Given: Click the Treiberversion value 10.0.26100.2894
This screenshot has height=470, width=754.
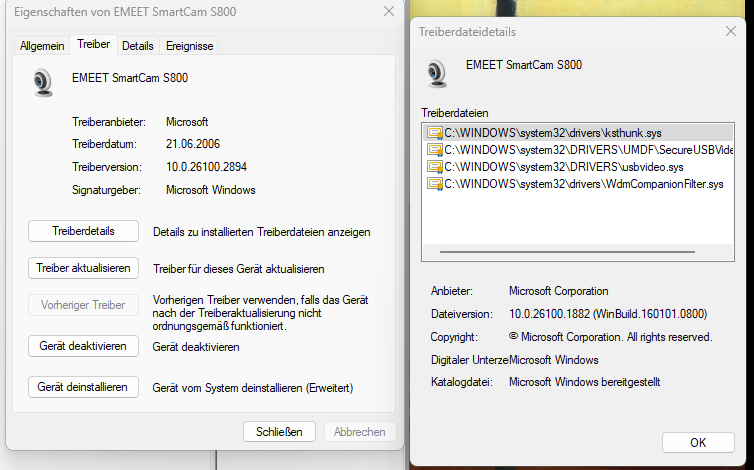Looking at the screenshot, I should (x=206, y=167).
